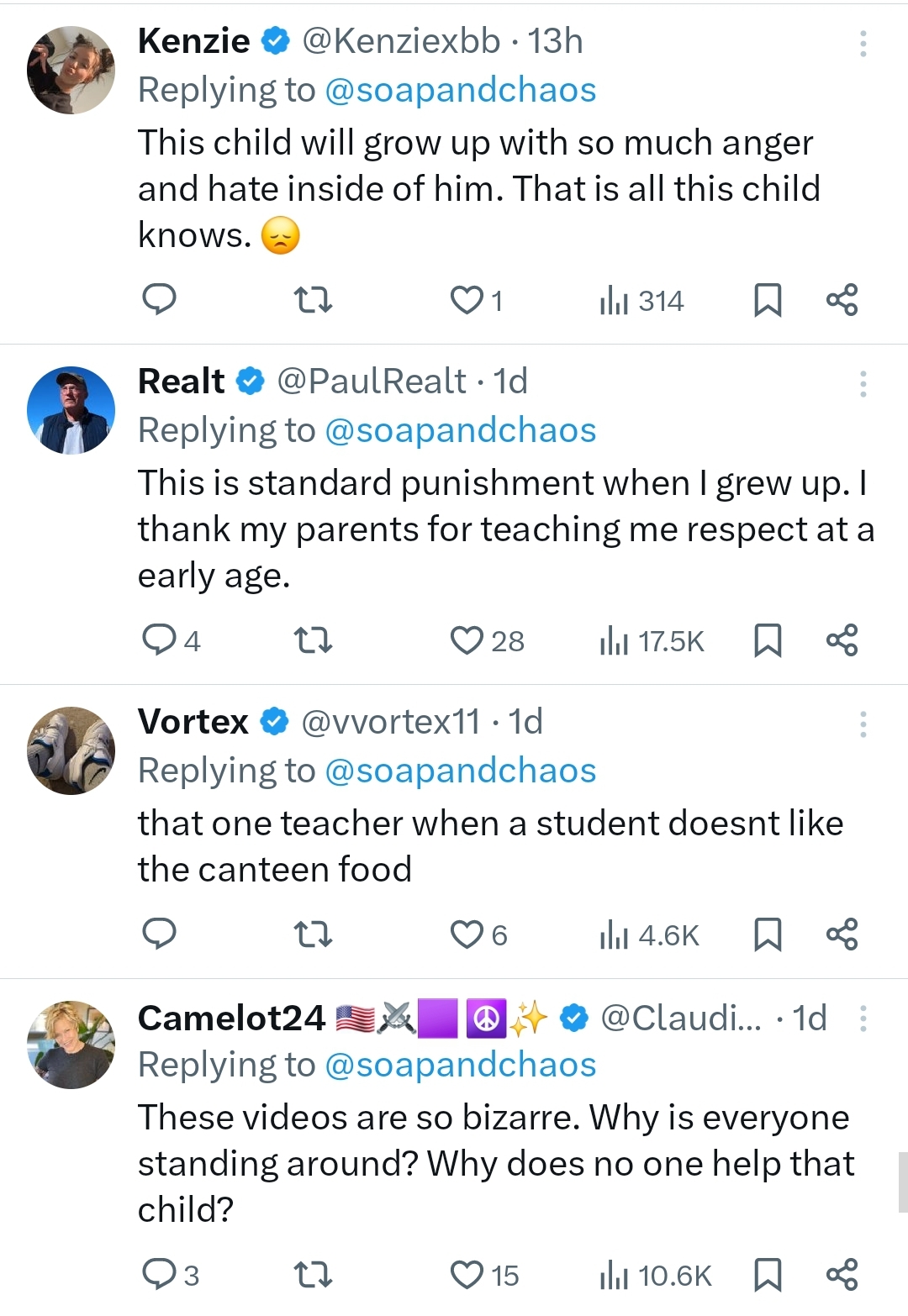Screen dimensions: 908x1316
Task: Open Camelot24's profile avatar
Action: coord(71,1045)
